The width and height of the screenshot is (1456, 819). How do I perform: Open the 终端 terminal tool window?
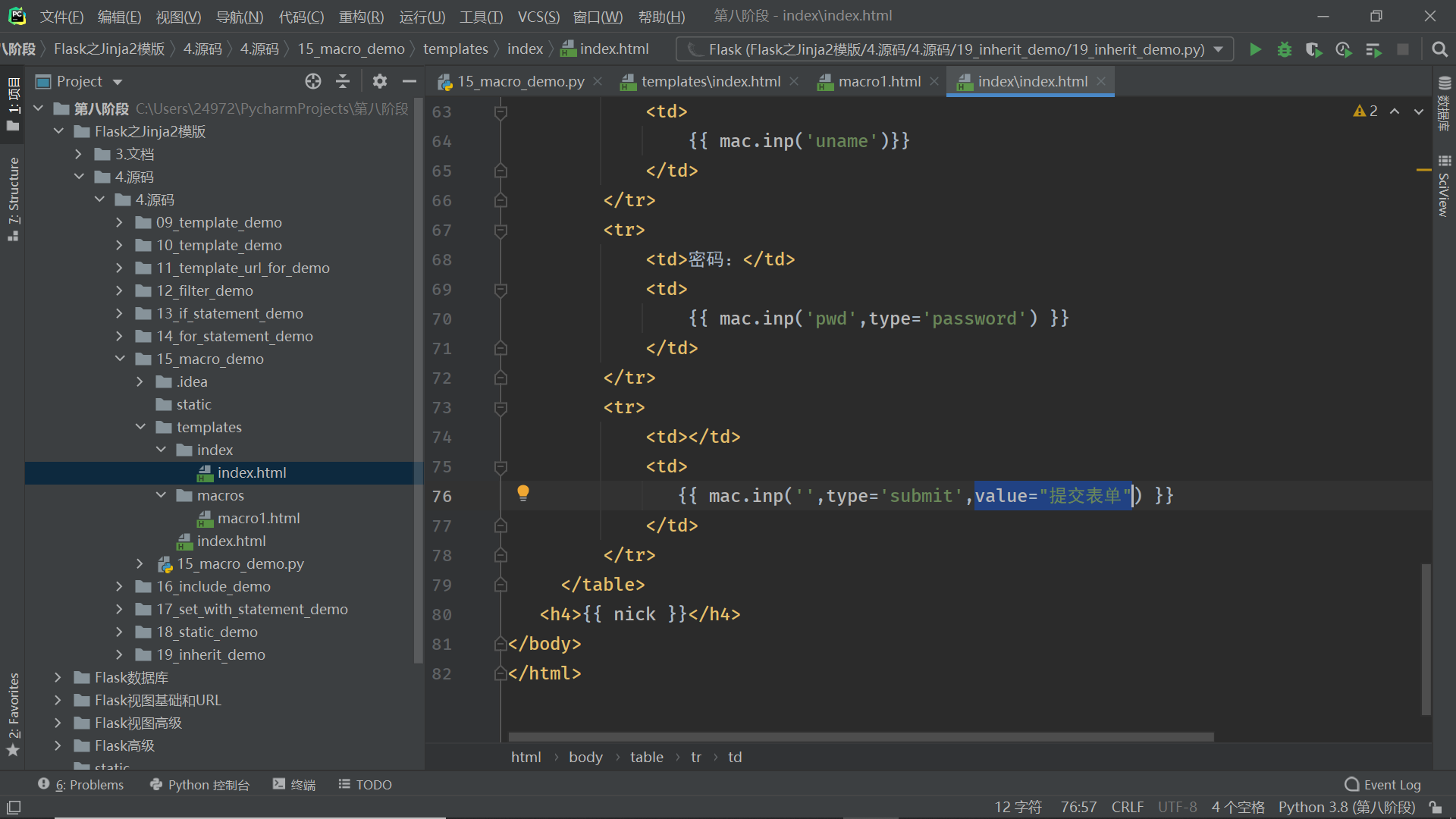(x=294, y=785)
